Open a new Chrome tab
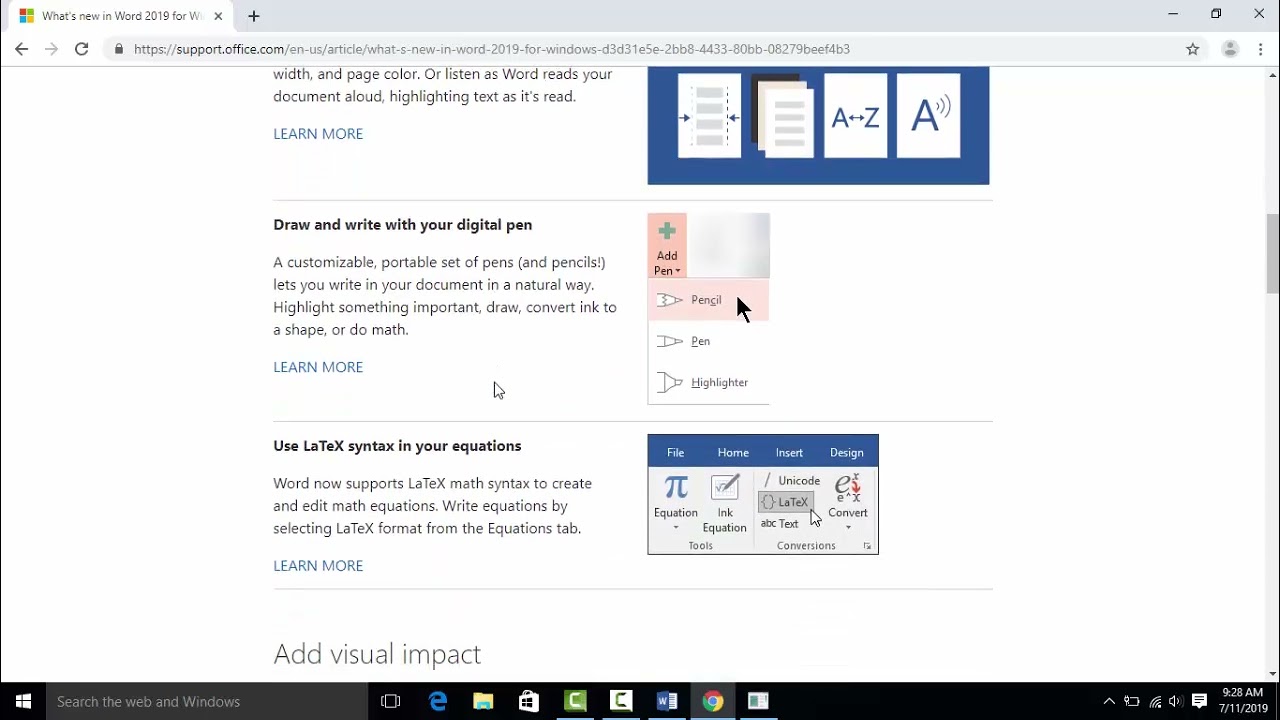The width and height of the screenshot is (1280, 720). pos(254,16)
